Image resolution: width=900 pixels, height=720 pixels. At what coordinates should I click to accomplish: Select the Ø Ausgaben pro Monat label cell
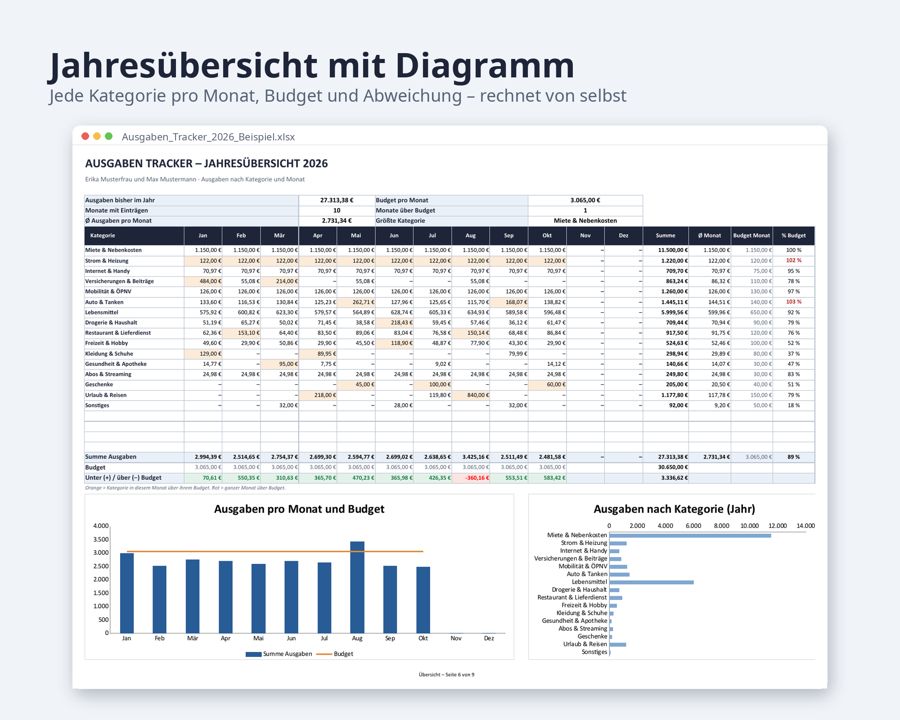pyautogui.click(x=191, y=220)
